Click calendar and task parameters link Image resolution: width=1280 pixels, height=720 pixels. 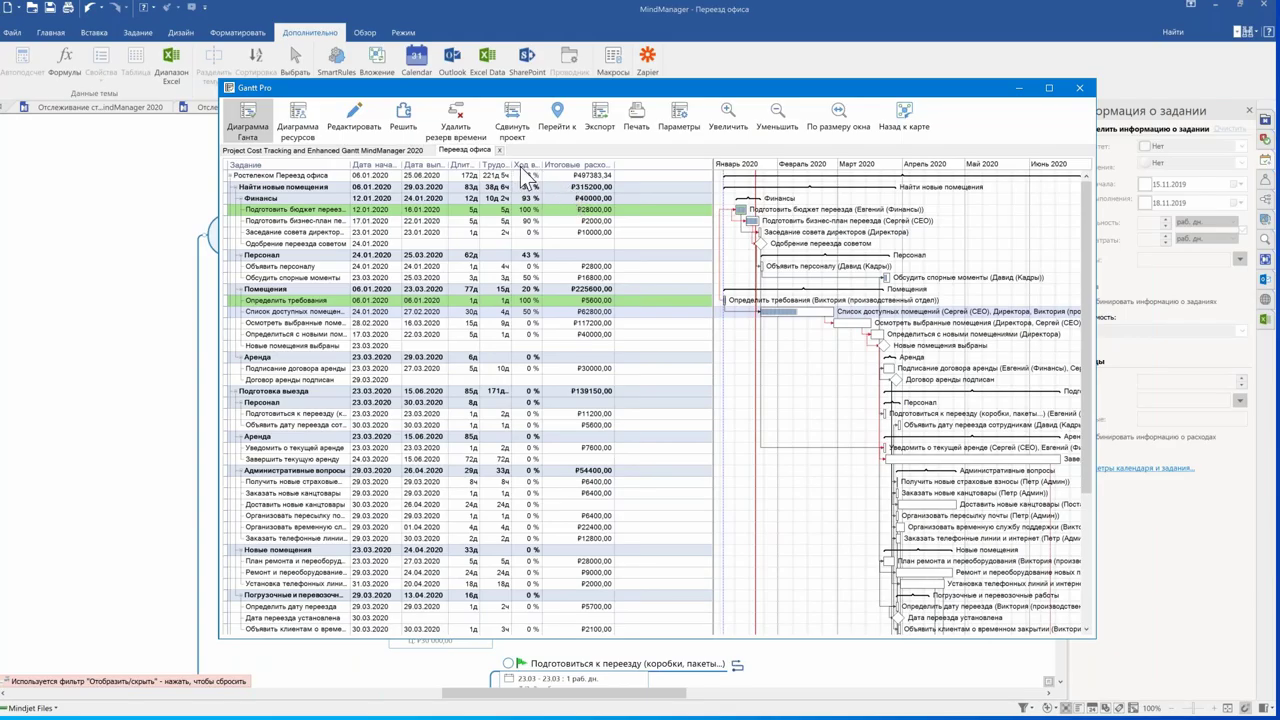coord(1146,468)
